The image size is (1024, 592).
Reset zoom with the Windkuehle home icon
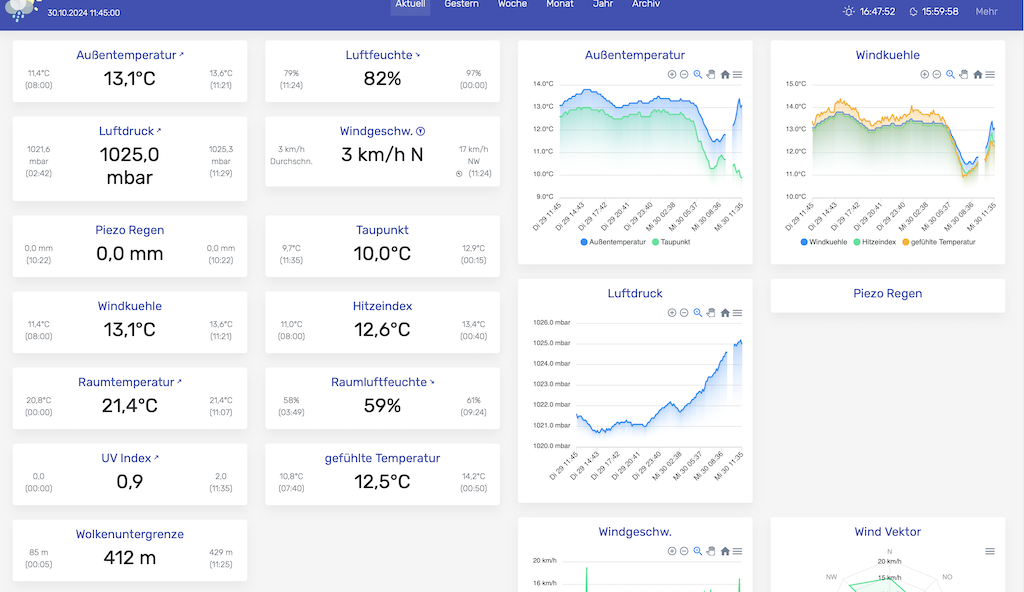pos(978,74)
